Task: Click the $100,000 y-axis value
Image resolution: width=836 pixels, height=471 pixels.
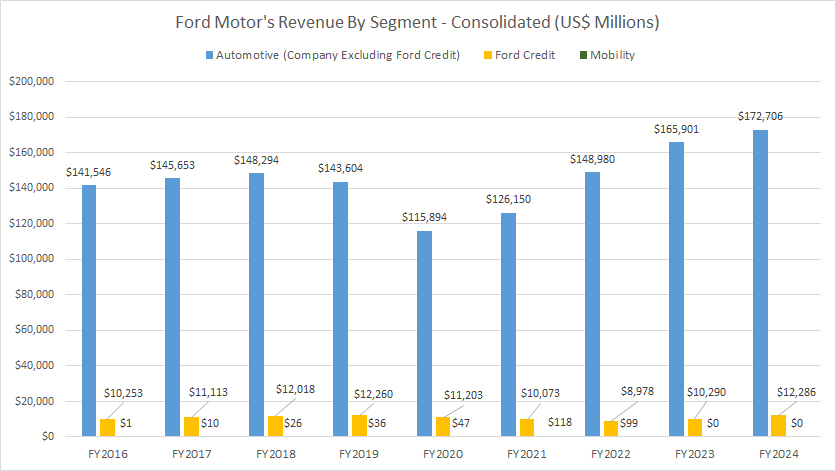Action: tap(31, 259)
